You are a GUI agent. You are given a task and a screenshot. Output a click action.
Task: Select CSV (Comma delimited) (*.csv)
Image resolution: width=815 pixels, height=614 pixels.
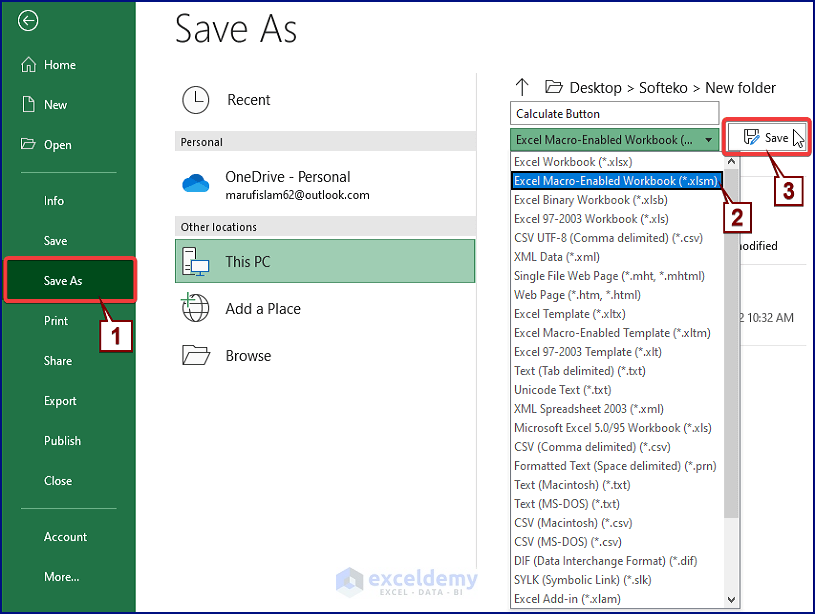click(x=617, y=447)
